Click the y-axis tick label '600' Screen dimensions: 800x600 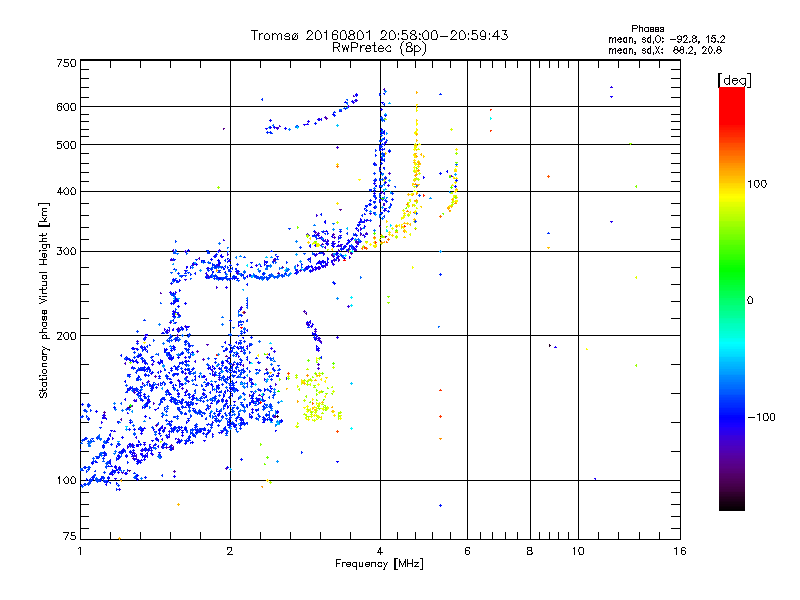click(x=66, y=107)
